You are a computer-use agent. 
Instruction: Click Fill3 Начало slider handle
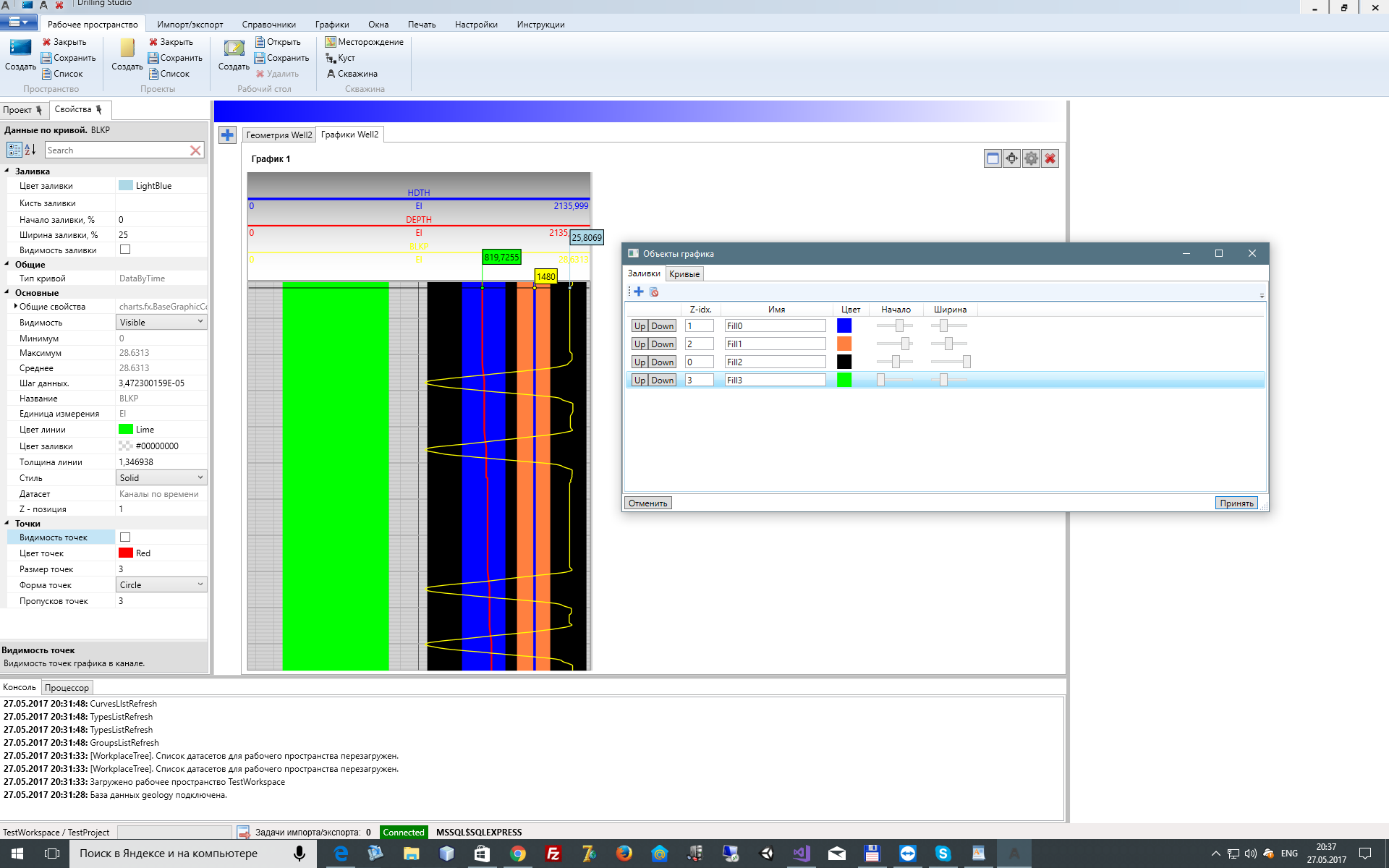point(880,380)
